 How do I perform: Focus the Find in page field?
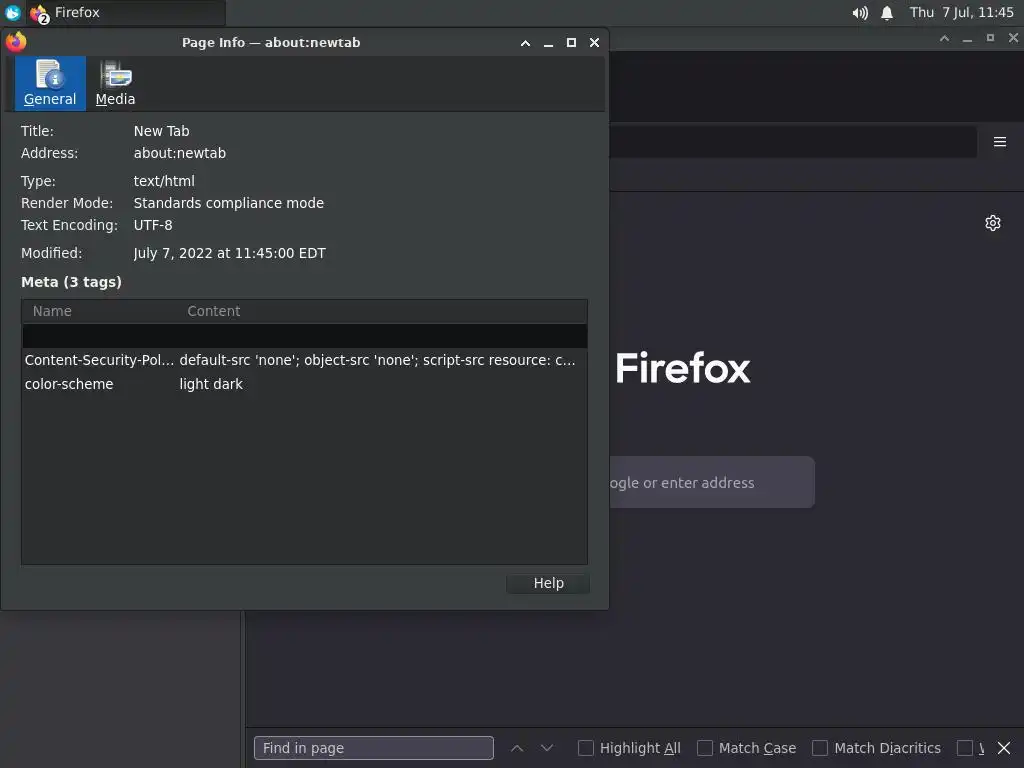374,748
